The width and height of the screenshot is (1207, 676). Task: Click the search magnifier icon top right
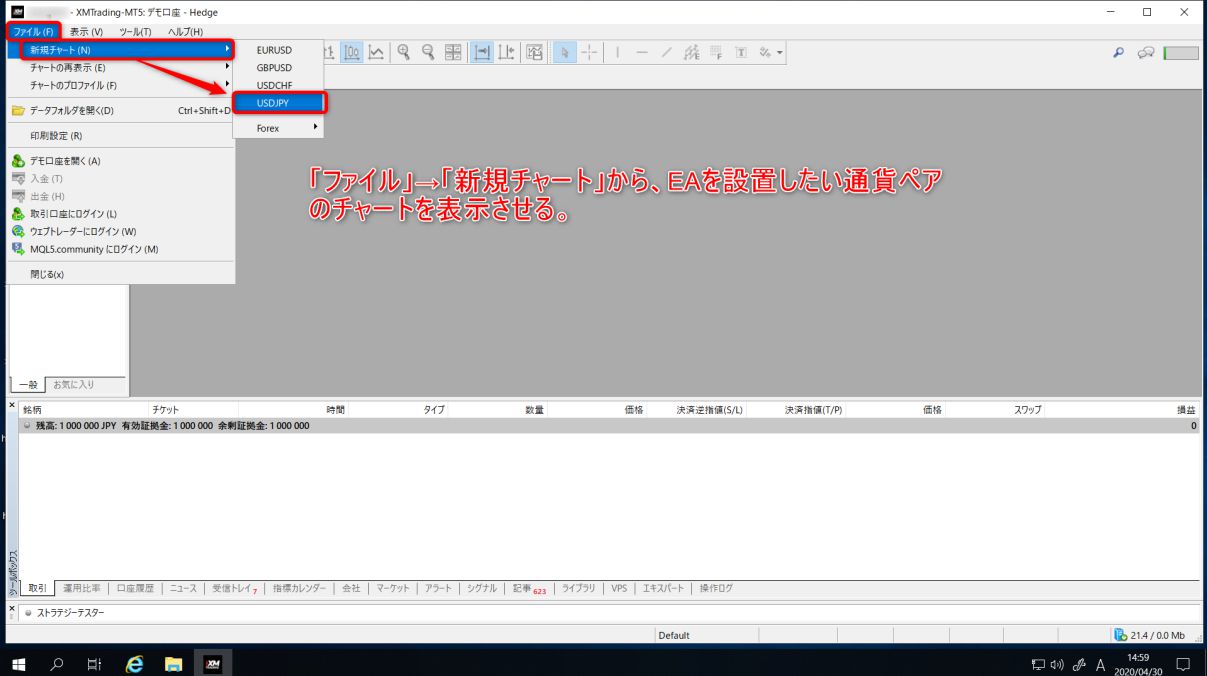point(1119,53)
